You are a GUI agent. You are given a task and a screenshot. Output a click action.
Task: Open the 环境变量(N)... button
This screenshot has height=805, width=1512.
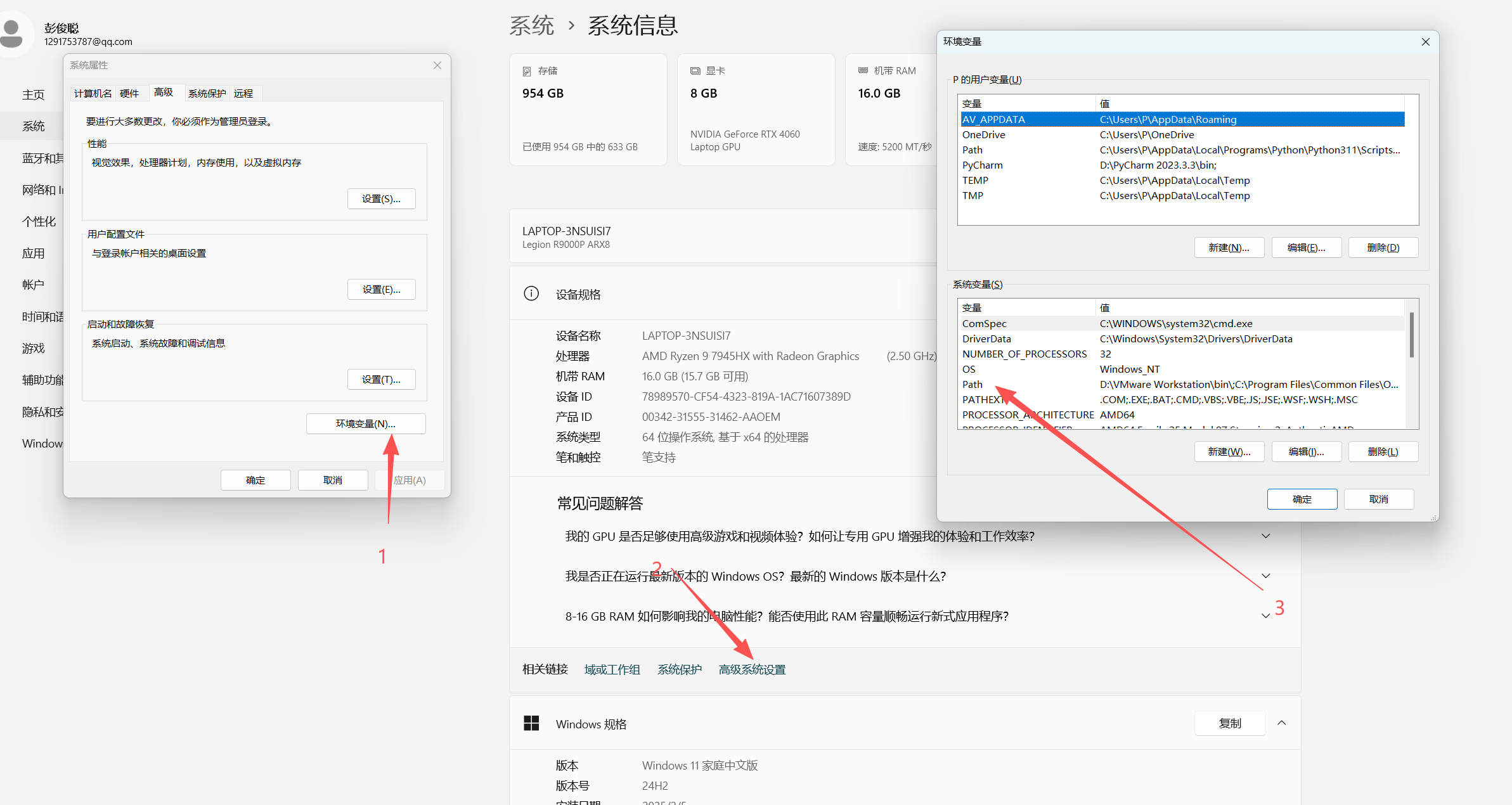point(365,423)
